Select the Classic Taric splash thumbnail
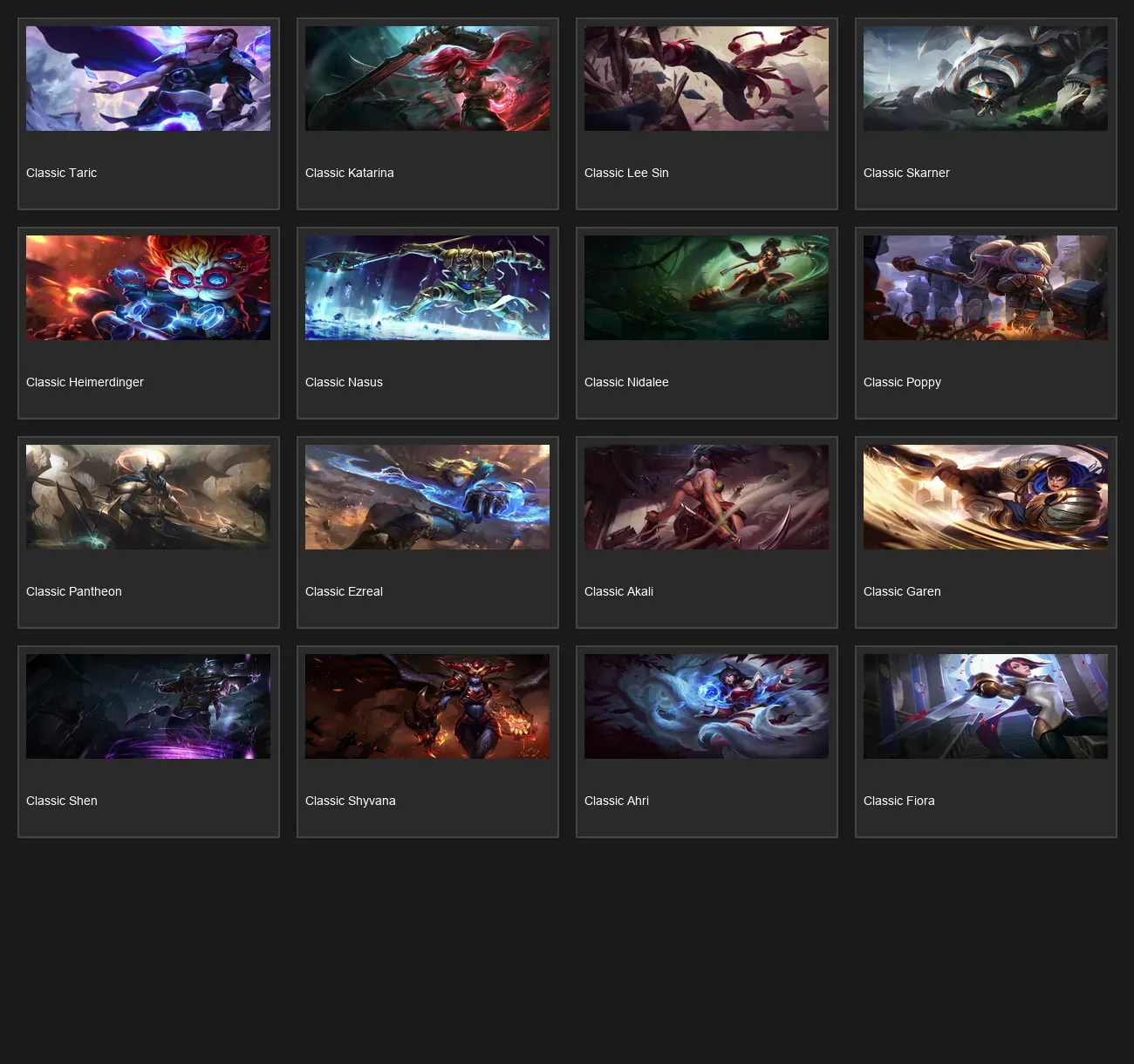Viewport: 1134px width, 1064px height. click(148, 78)
